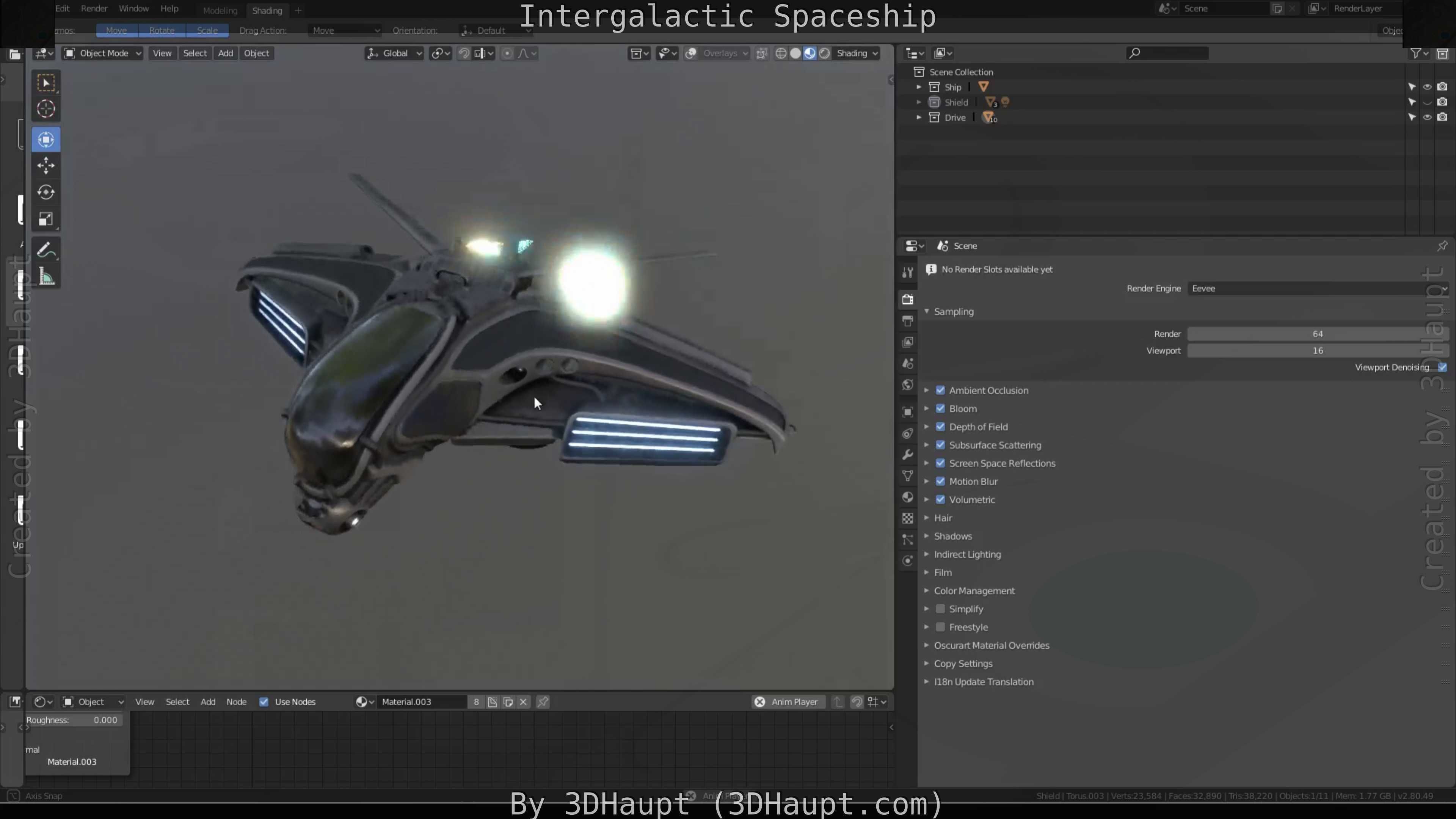Switch to the Modeling workspace tab
Image resolution: width=1456 pixels, height=819 pixels.
coord(220,10)
